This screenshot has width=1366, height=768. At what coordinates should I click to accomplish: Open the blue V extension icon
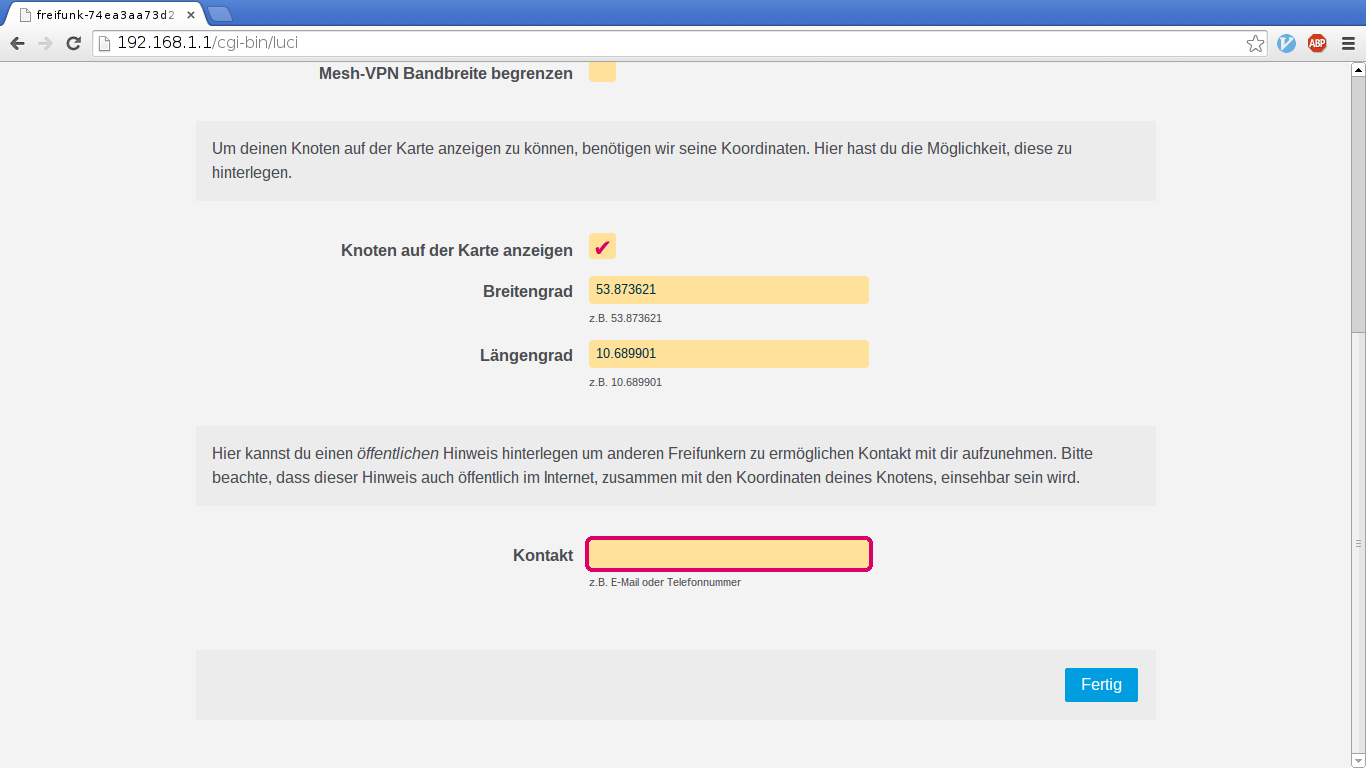tap(1286, 43)
